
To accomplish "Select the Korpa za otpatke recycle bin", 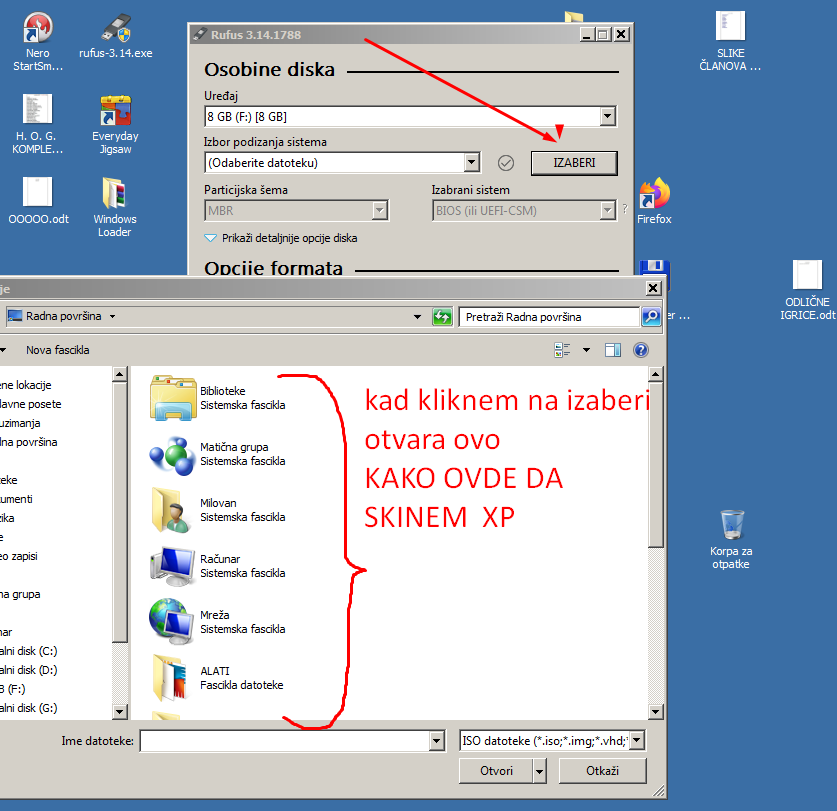I will (x=731, y=539).
